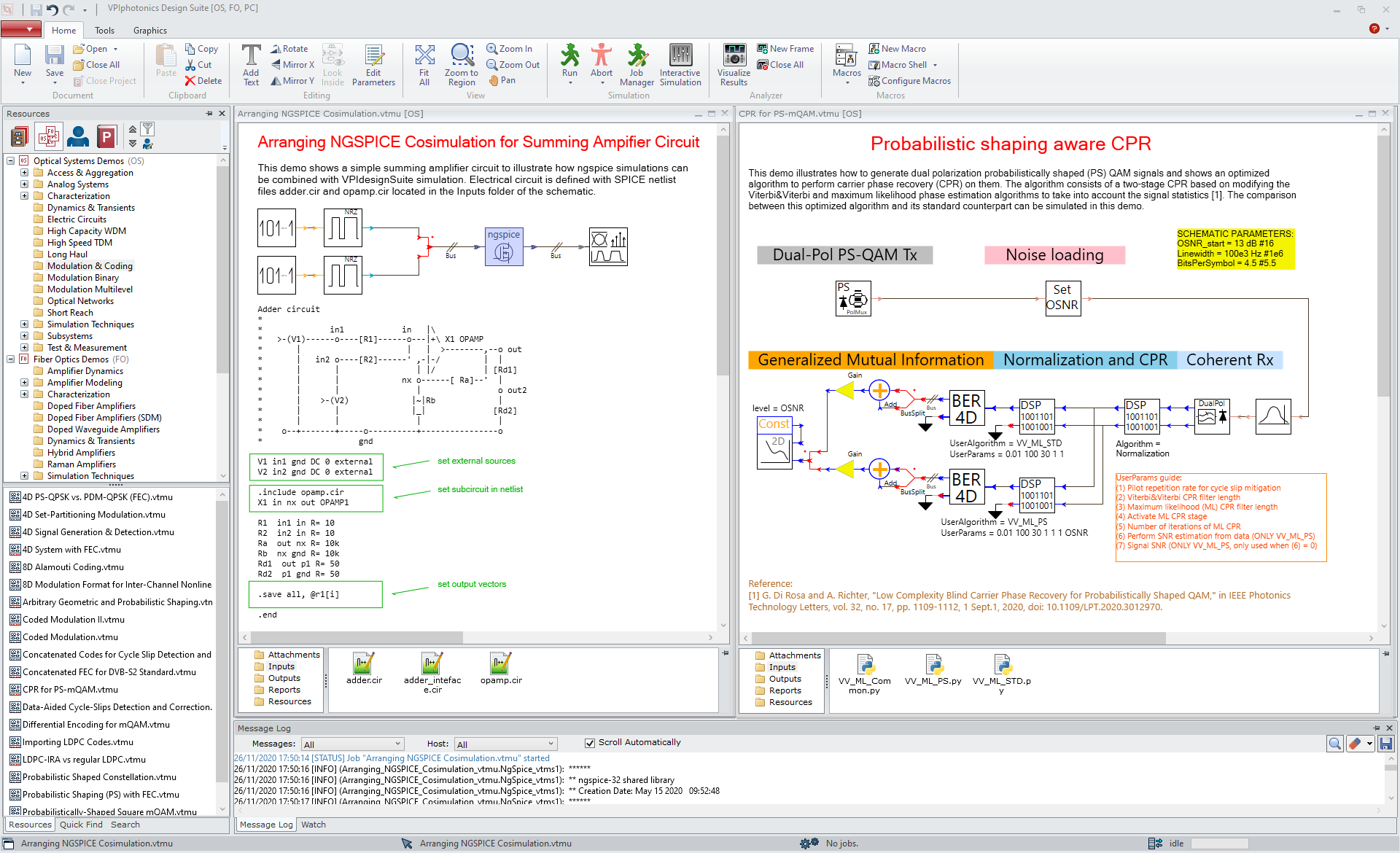Open the Edit Parameters tool
1400x853 pixels.
(x=373, y=65)
